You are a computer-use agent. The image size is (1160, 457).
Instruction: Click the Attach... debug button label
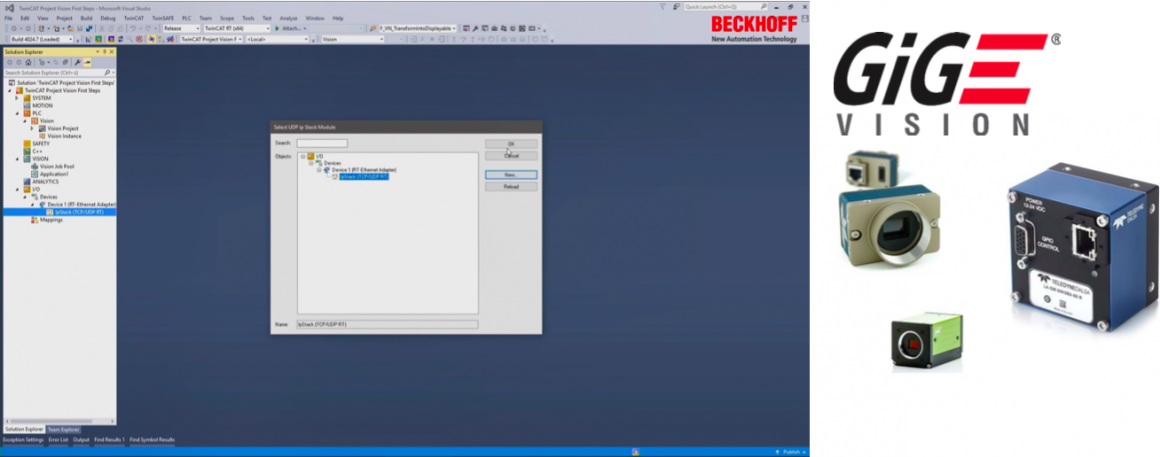click(292, 28)
